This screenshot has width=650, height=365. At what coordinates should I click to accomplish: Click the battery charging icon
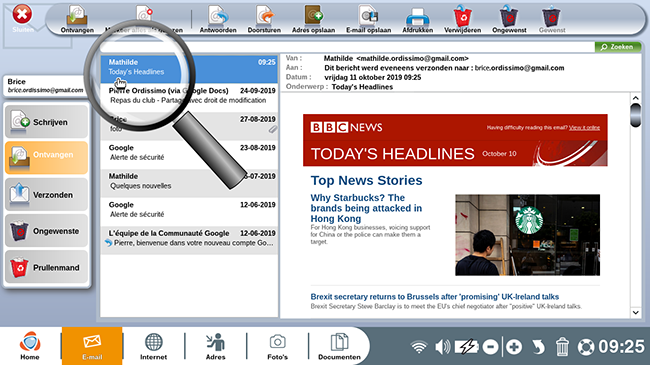pos(466,347)
